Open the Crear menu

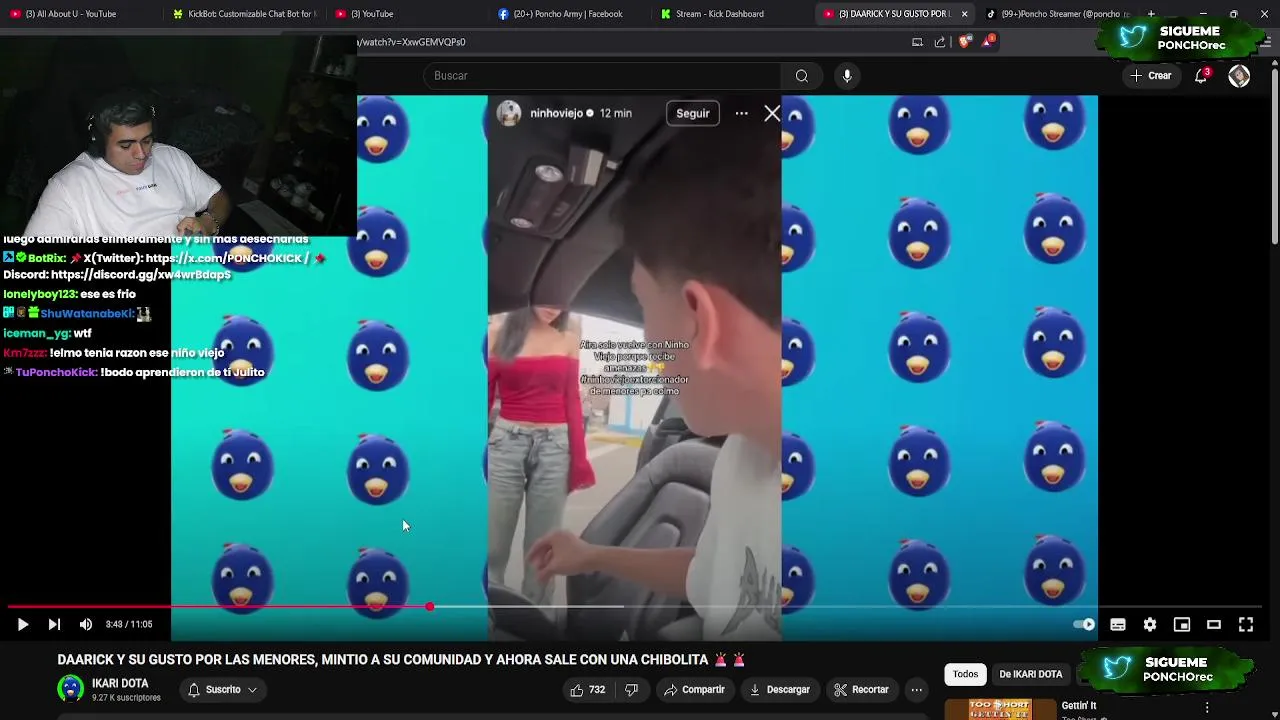1151,76
